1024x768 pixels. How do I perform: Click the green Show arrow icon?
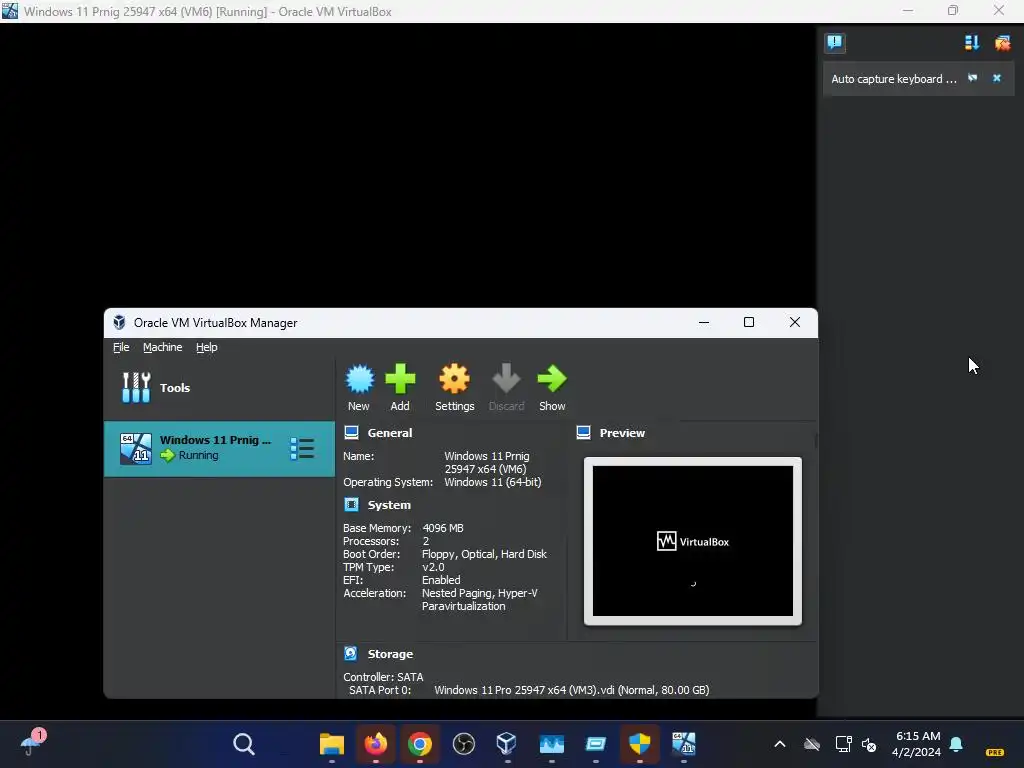(x=552, y=379)
